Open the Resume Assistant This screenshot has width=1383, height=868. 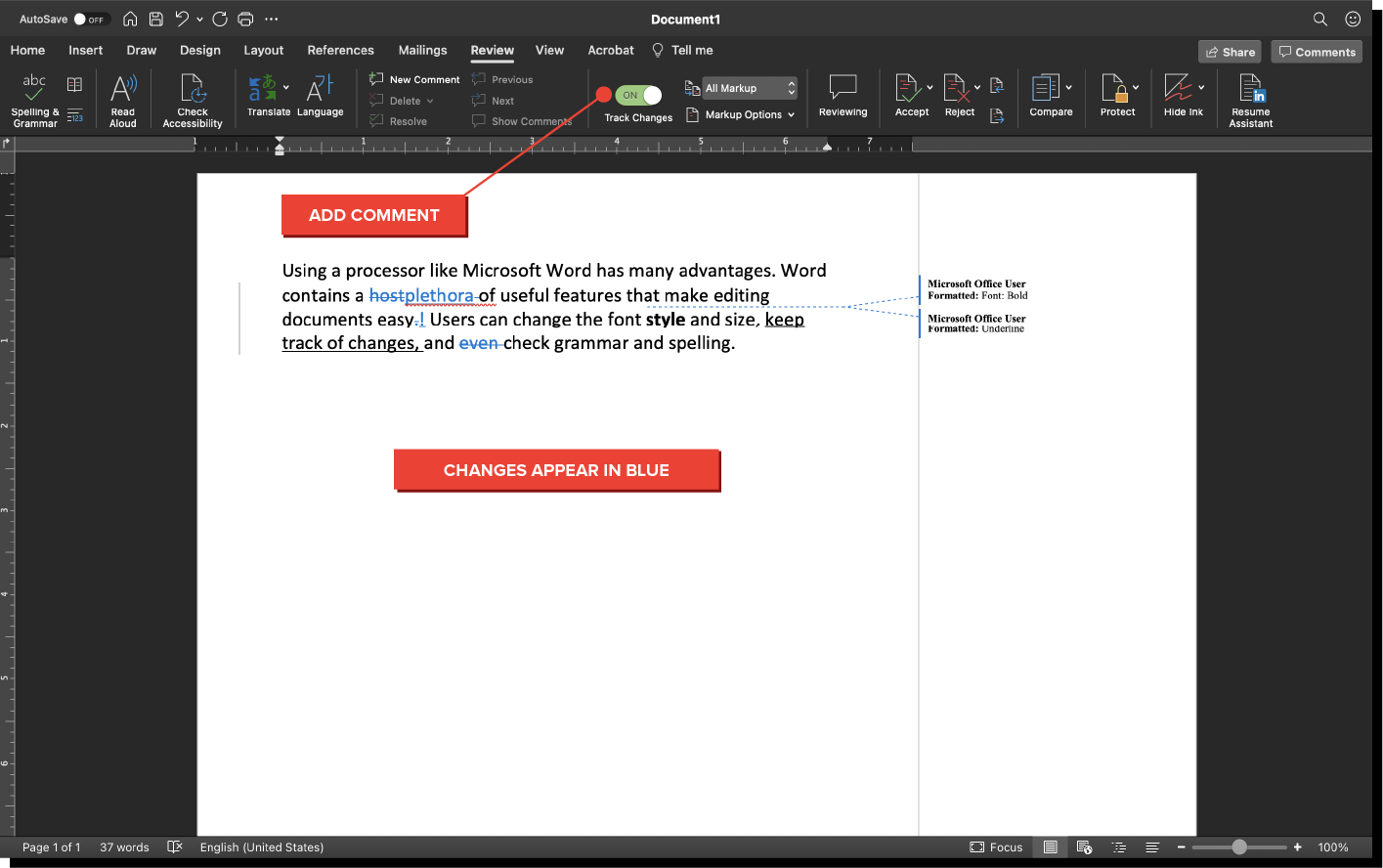click(1251, 101)
